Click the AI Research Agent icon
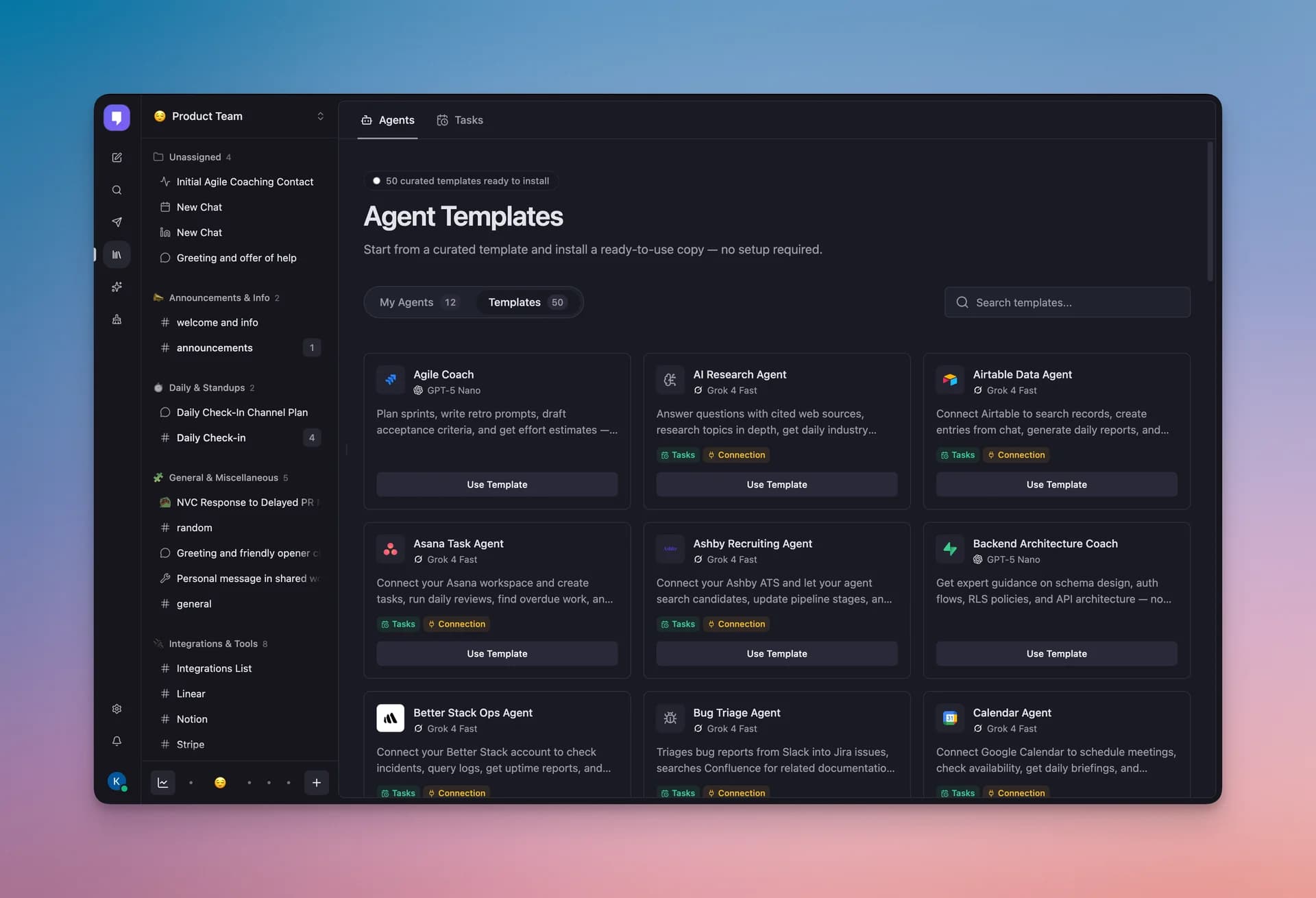 click(x=670, y=380)
